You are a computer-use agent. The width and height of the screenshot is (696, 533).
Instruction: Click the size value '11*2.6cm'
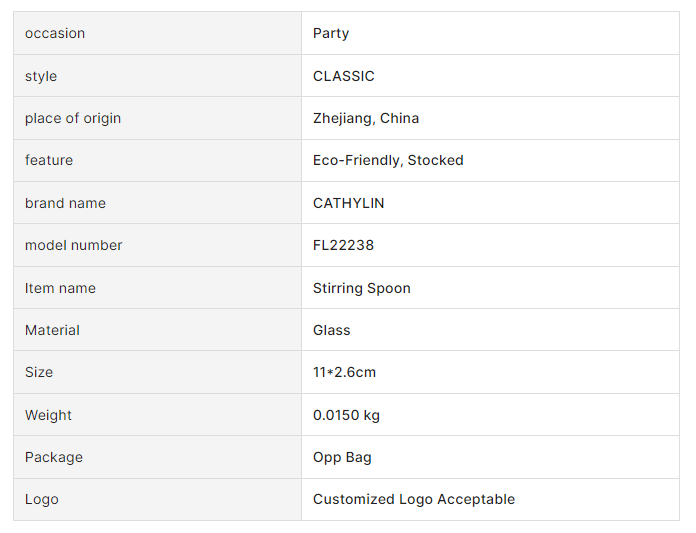click(344, 372)
